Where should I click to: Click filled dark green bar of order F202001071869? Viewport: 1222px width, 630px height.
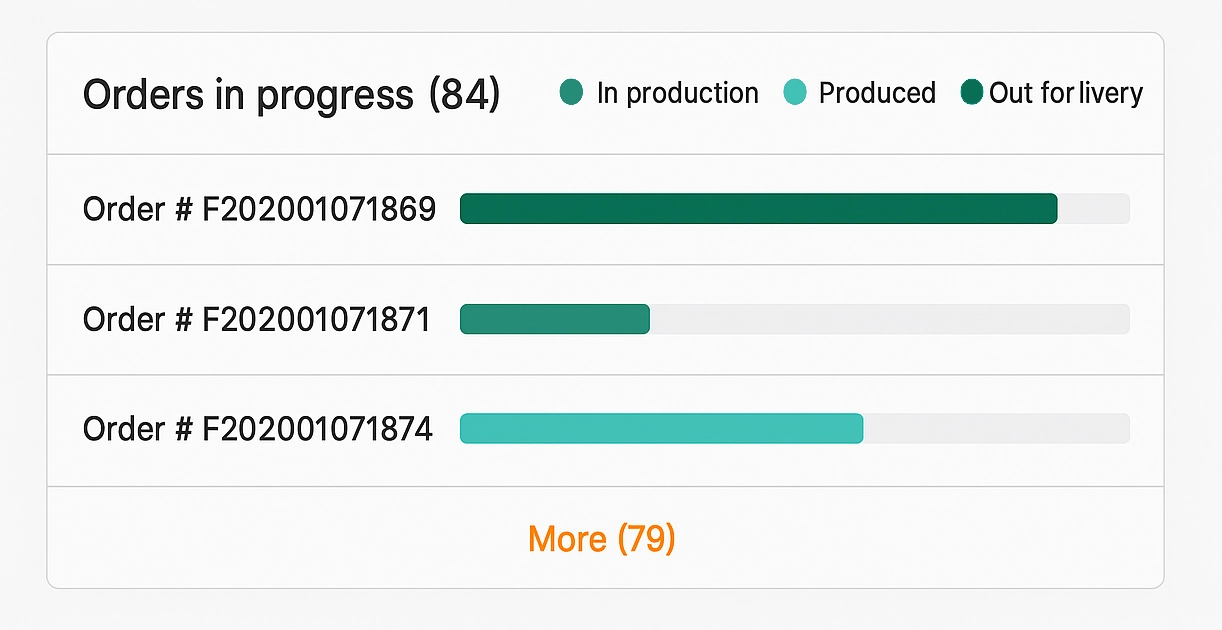758,209
